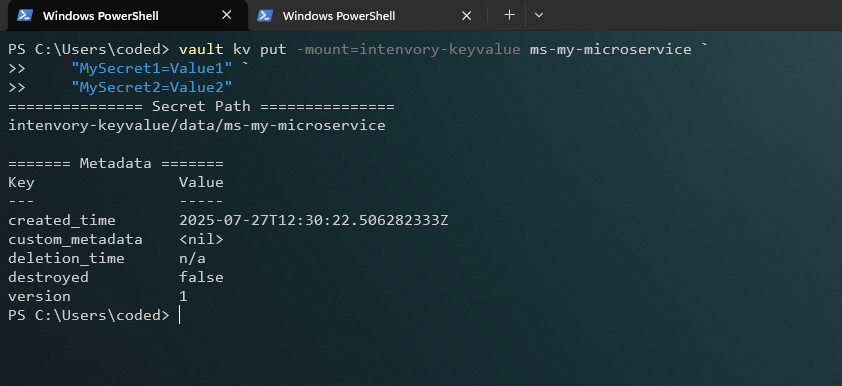842x386 pixels.
Task: Click the 'vault' command word
Action: pyautogui.click(x=201, y=50)
